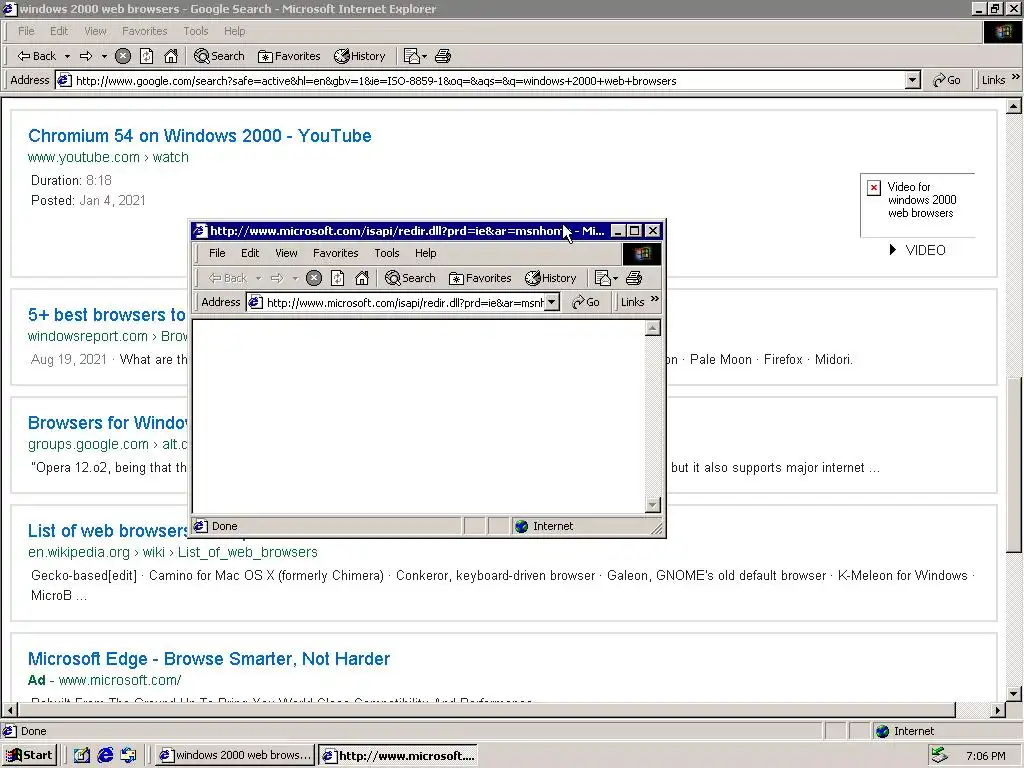Open the 'Browsers for Windows' groups.google.com result
Viewport: 1024px width, 768px height.
107,423
